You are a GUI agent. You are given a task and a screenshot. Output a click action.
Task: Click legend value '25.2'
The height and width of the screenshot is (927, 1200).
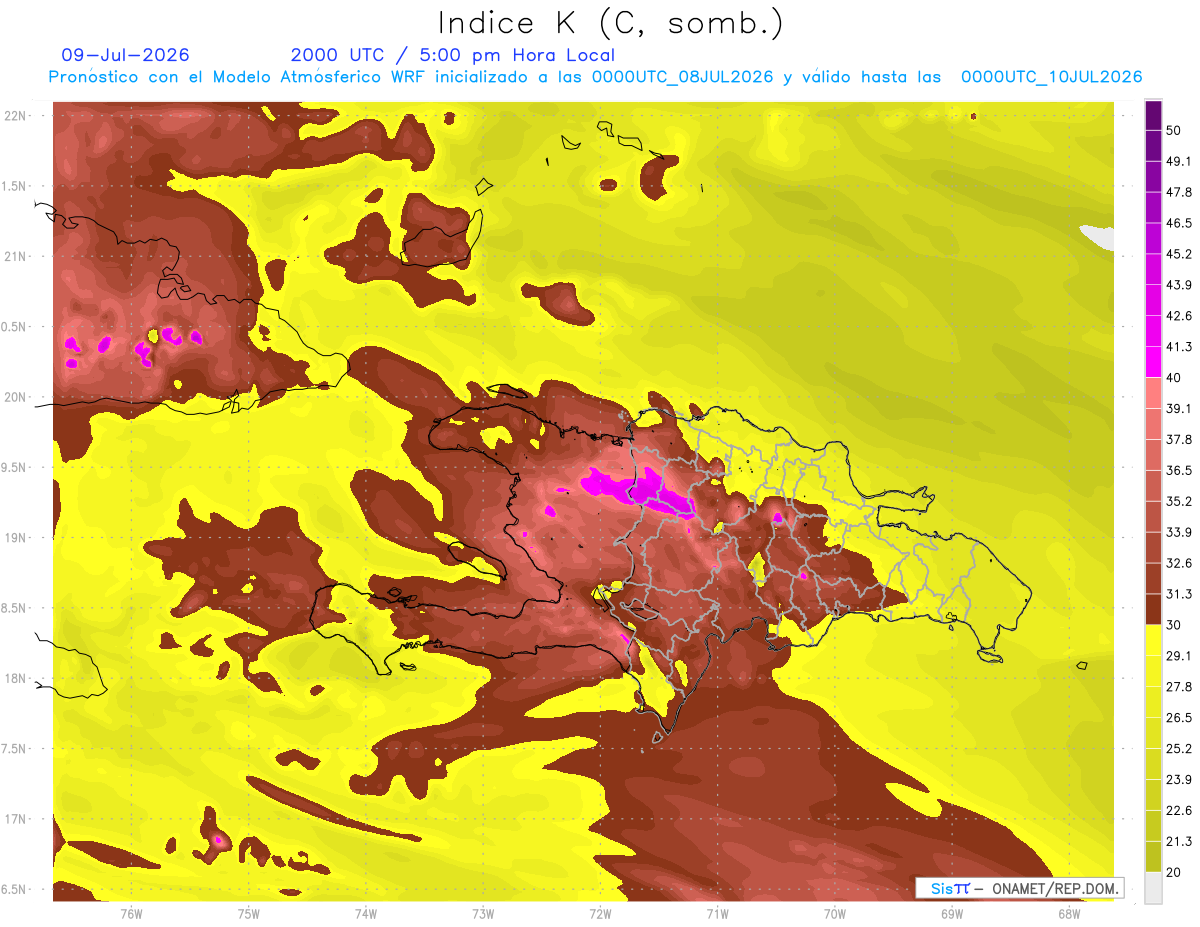tap(1178, 749)
